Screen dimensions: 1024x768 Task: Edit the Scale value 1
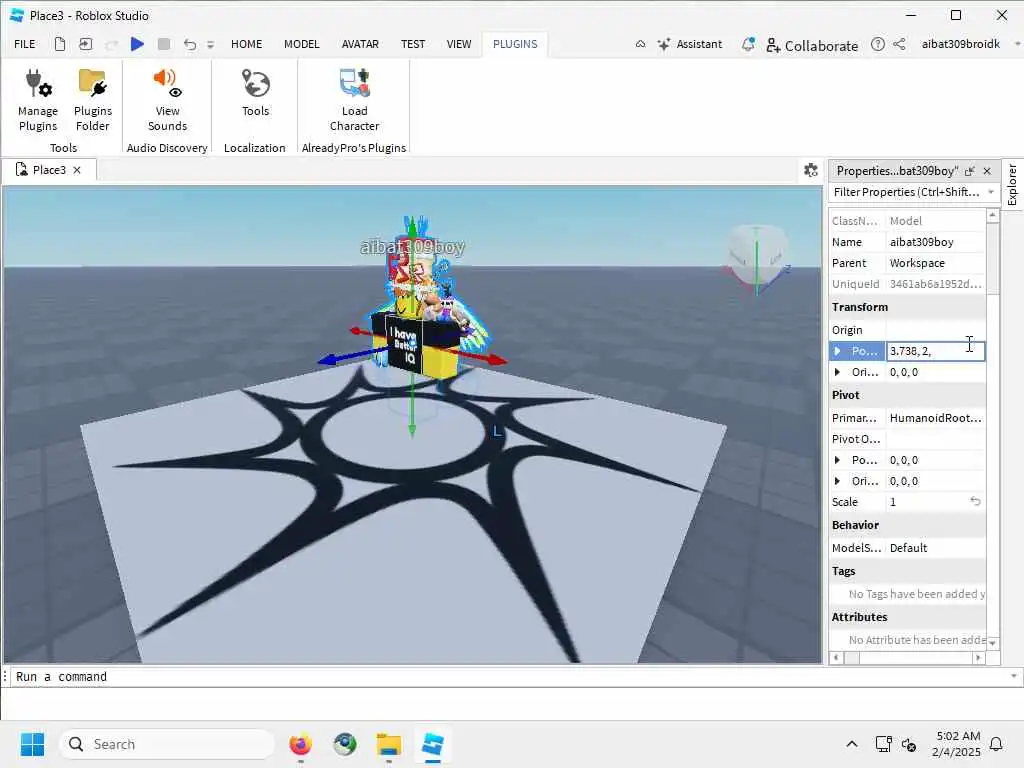(x=926, y=502)
